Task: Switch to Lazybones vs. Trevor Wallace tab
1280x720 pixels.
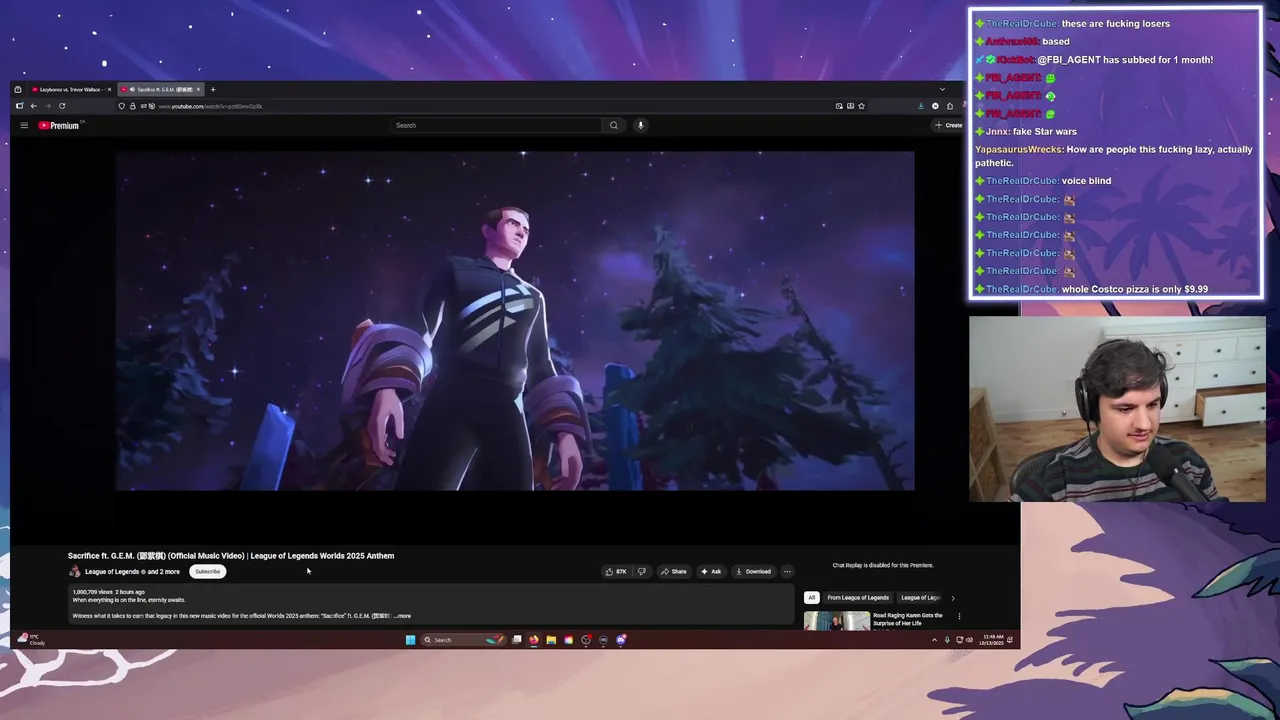Action: [x=70, y=89]
